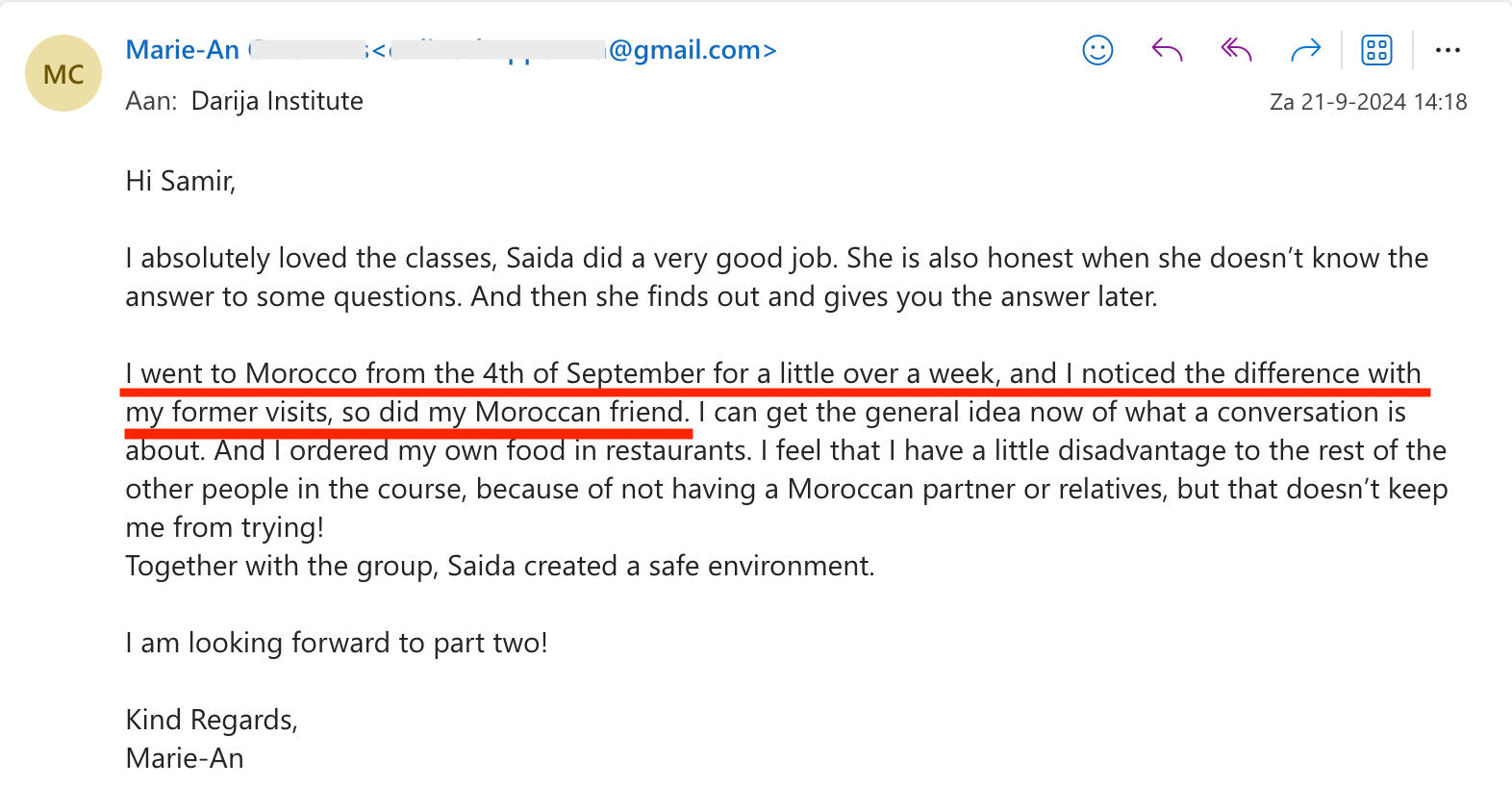Open the emoji reaction smiley icon
The width and height of the screenshot is (1512, 787).
[1097, 50]
